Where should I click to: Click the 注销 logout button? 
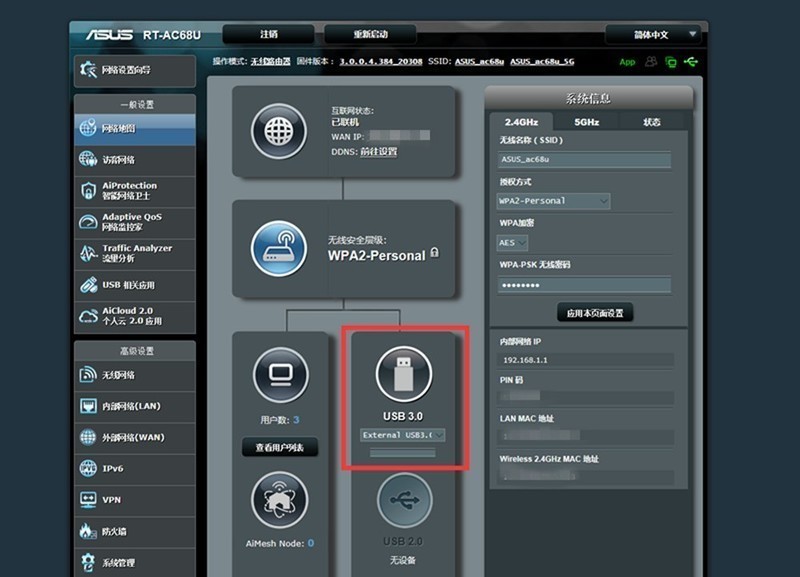tap(268, 34)
